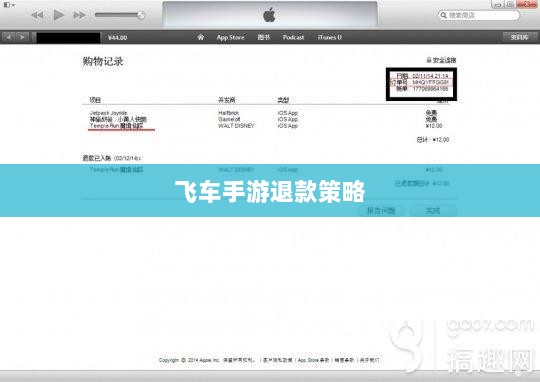540x382 pixels.
Task: Go forward with the right arrow navigation button
Action: 22,37
